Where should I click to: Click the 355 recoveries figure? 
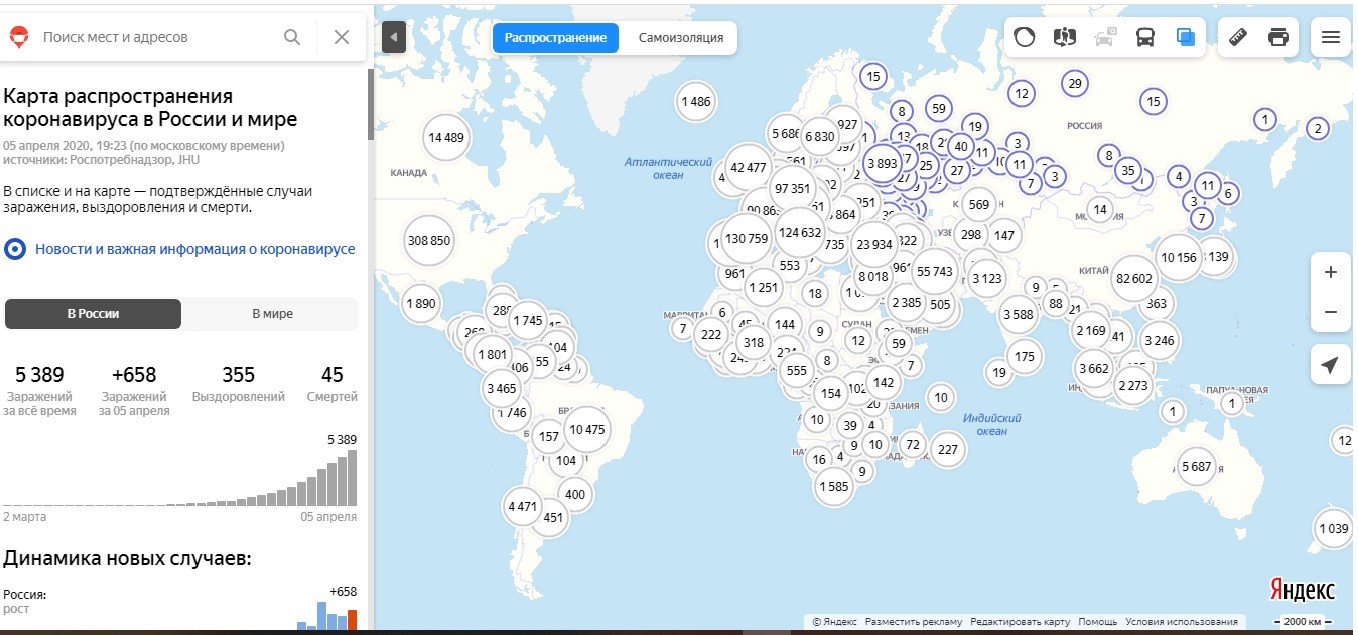[238, 375]
